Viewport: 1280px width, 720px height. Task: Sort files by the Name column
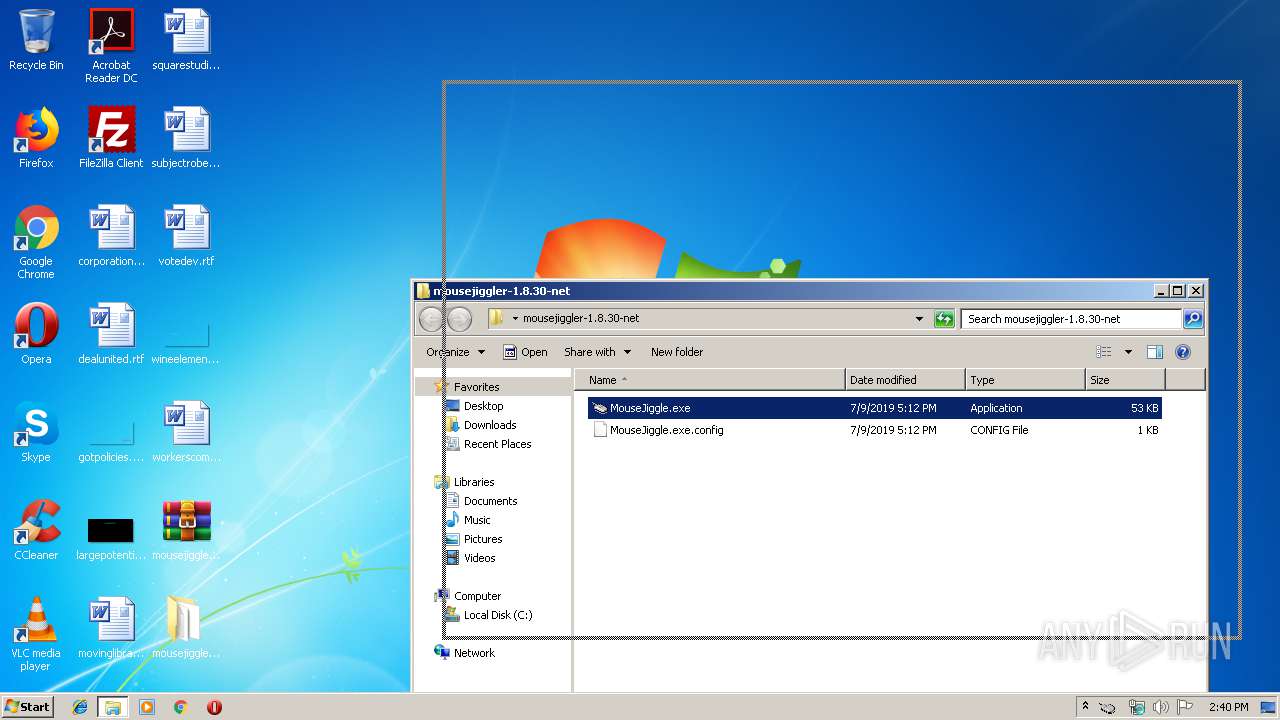(x=710, y=380)
